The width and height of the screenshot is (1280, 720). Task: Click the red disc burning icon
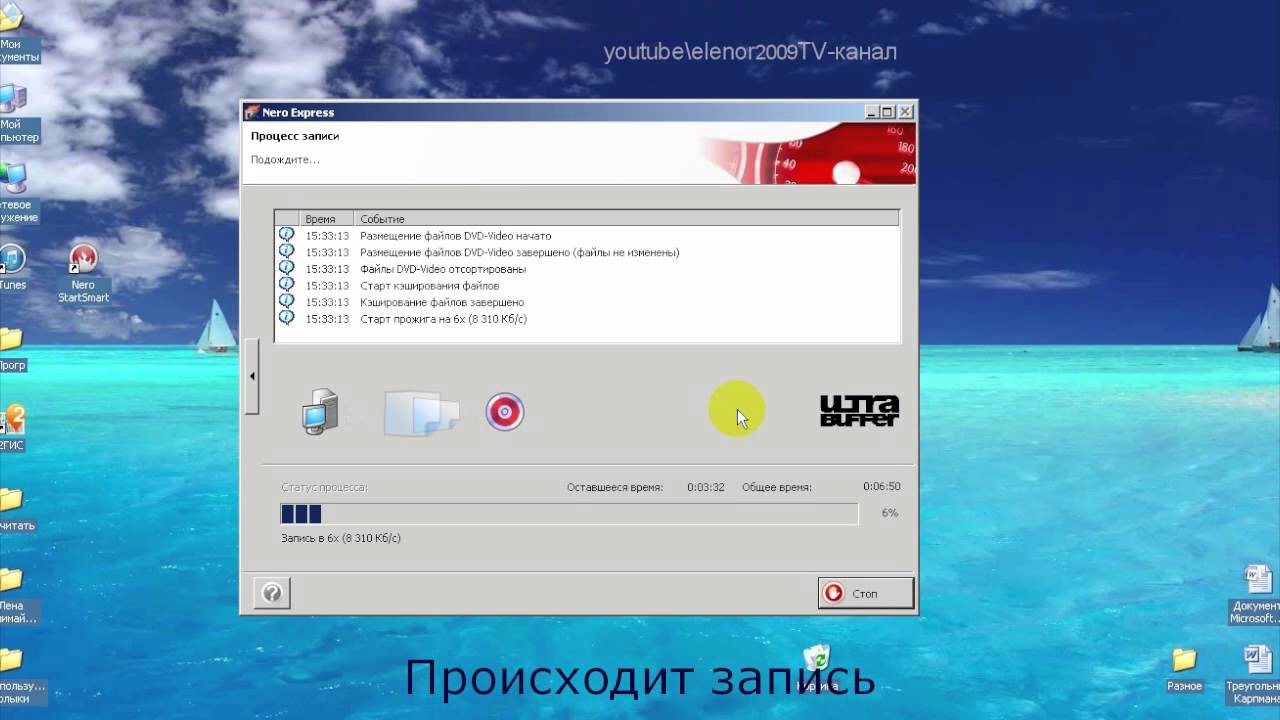click(505, 412)
